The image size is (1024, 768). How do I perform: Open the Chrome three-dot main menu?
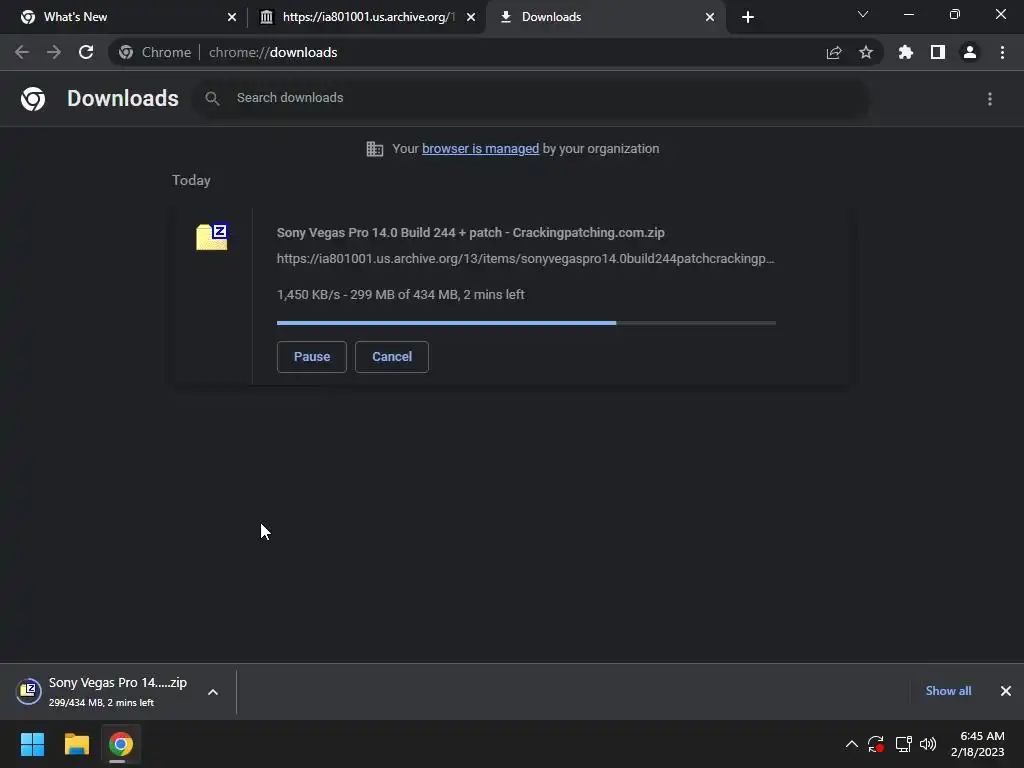click(1002, 52)
